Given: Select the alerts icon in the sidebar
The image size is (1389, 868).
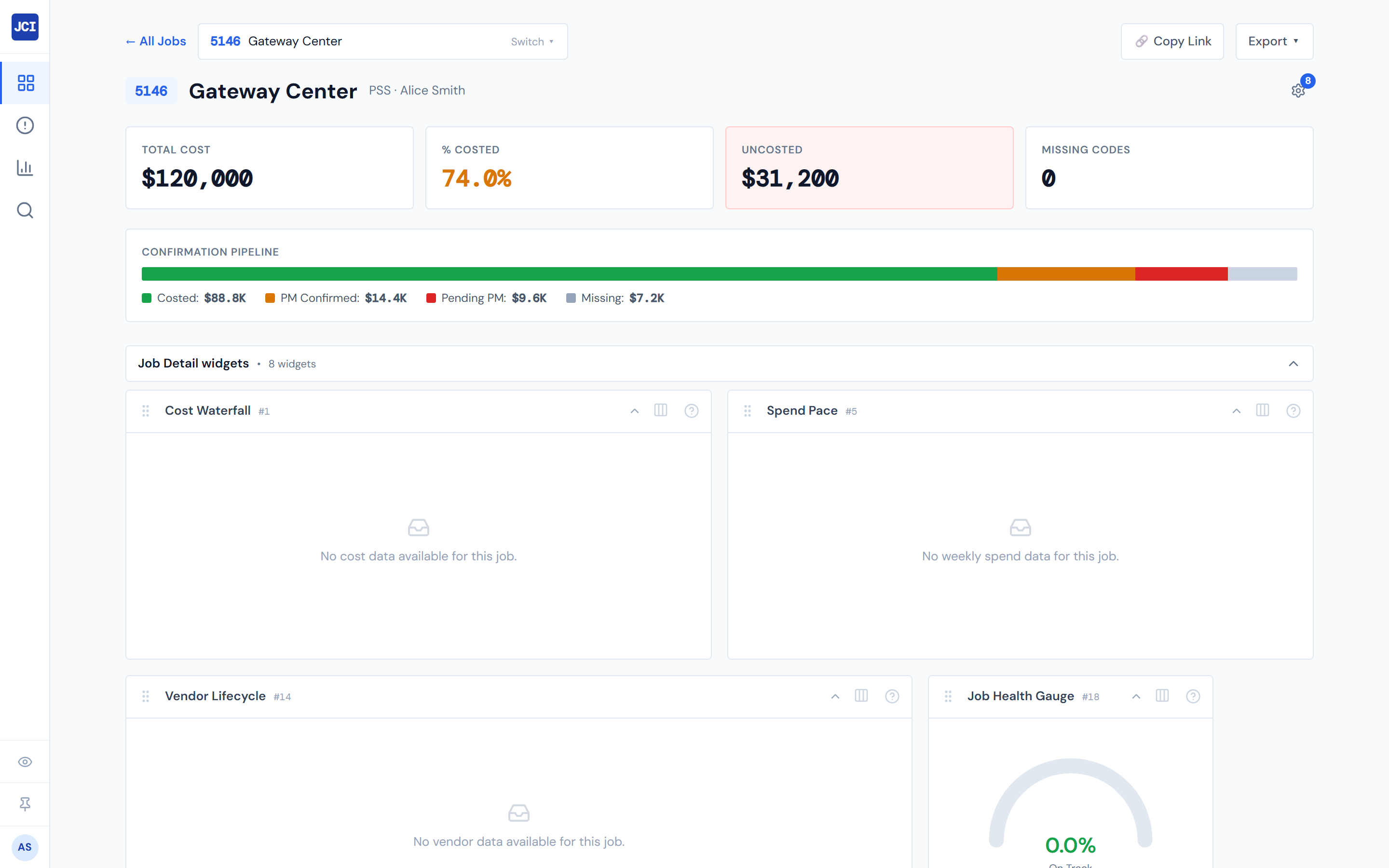Looking at the screenshot, I should coord(25,125).
